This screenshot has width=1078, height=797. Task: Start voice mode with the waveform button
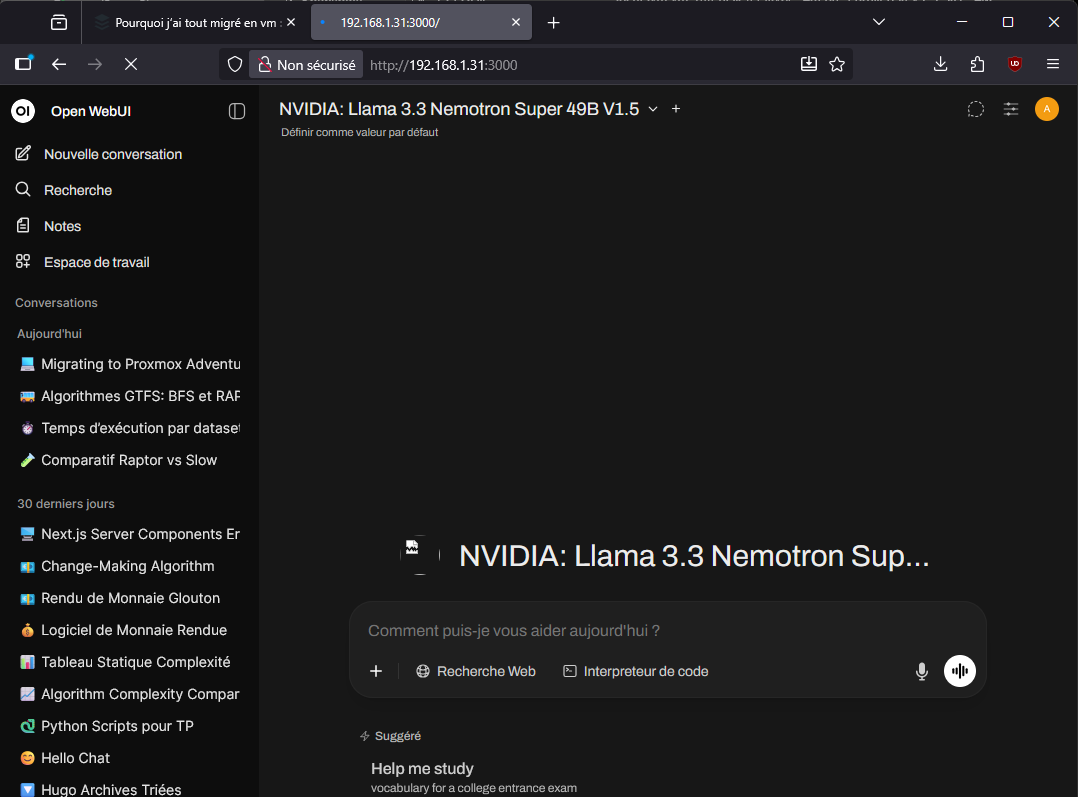(x=959, y=671)
